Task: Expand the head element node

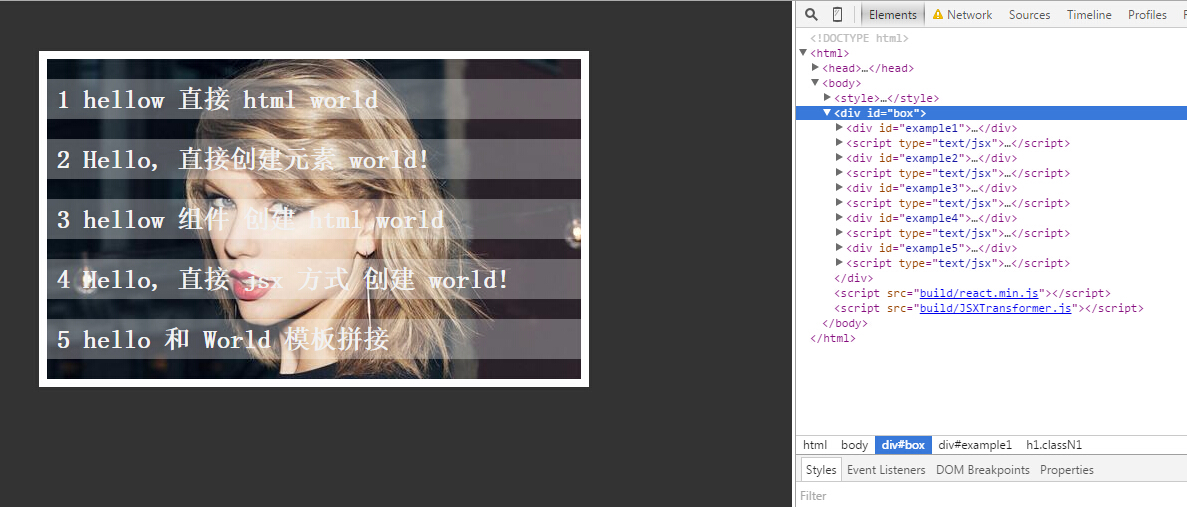Action: click(x=816, y=68)
